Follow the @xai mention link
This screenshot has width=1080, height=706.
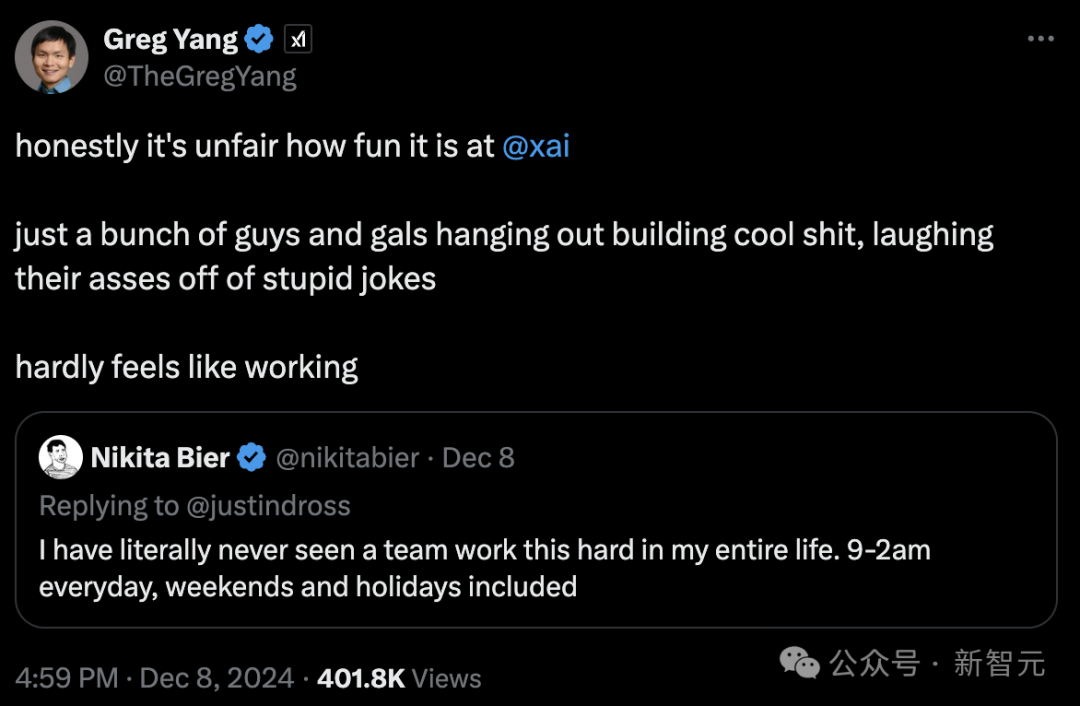pos(535,146)
